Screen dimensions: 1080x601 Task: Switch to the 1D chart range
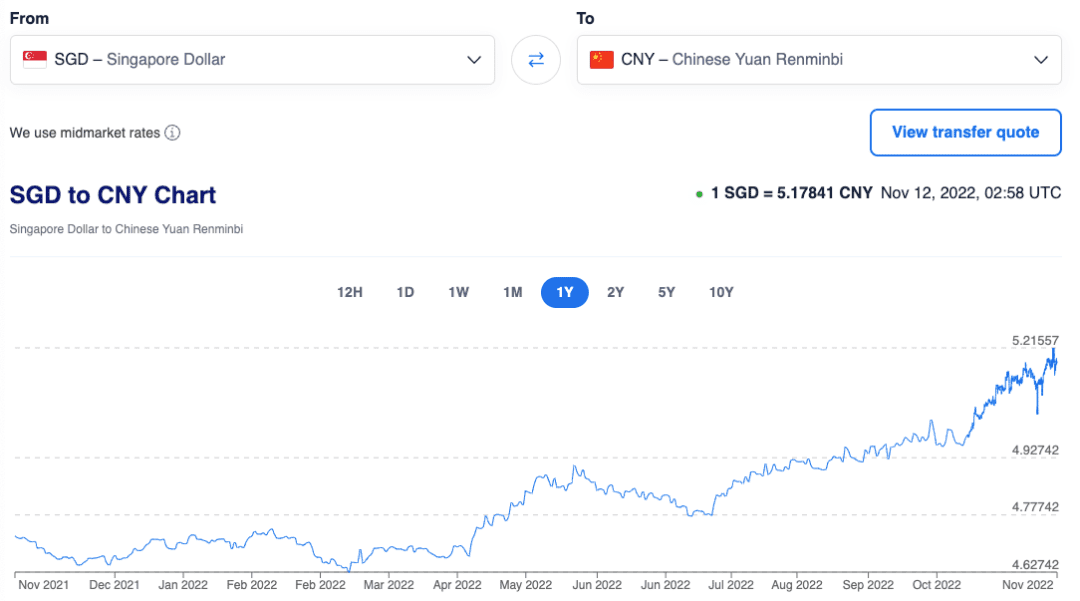[405, 292]
